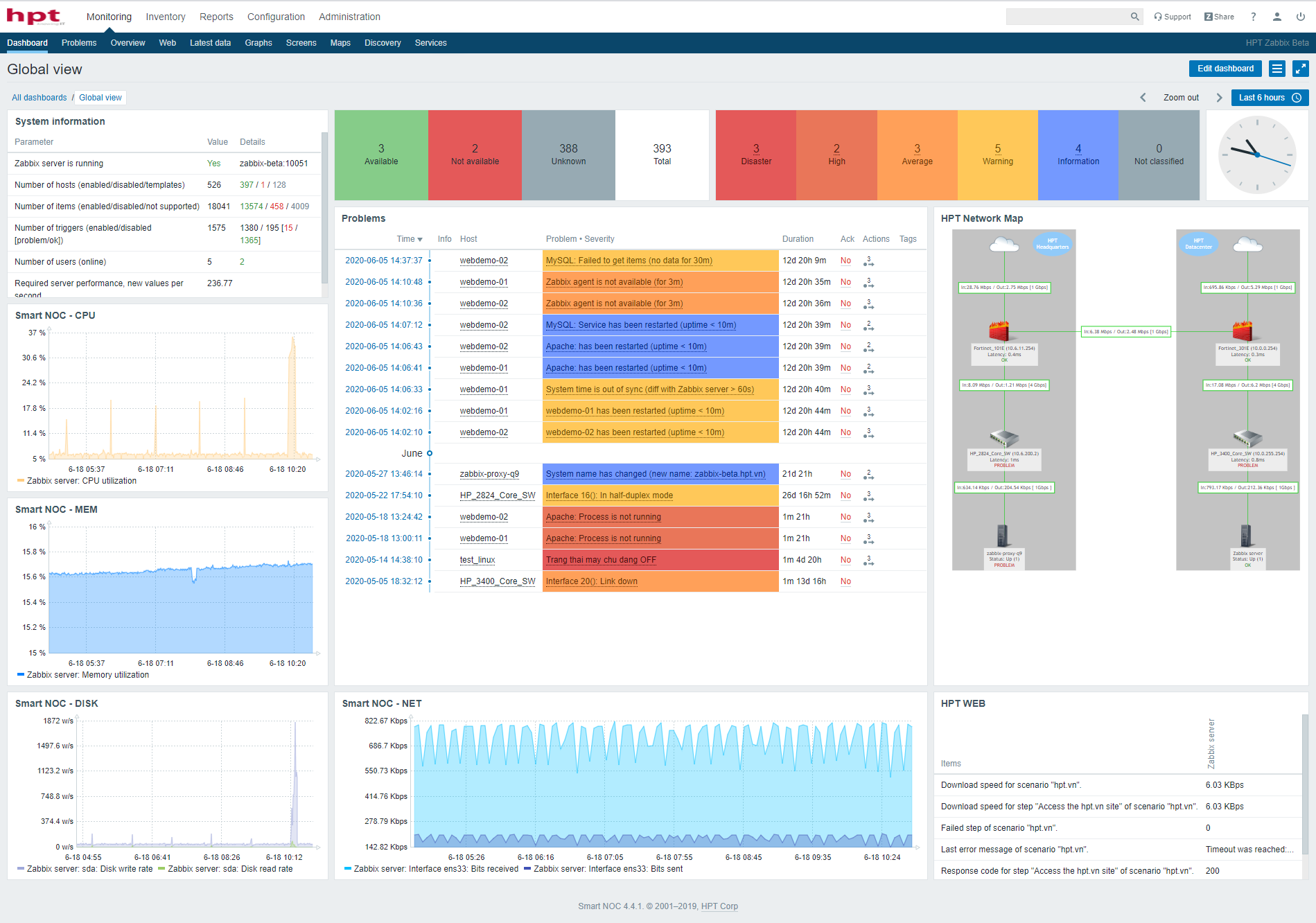Image resolution: width=1316 pixels, height=923 pixels.
Task: Open actions icon for MySQL Failed to get items
Action: point(868,261)
